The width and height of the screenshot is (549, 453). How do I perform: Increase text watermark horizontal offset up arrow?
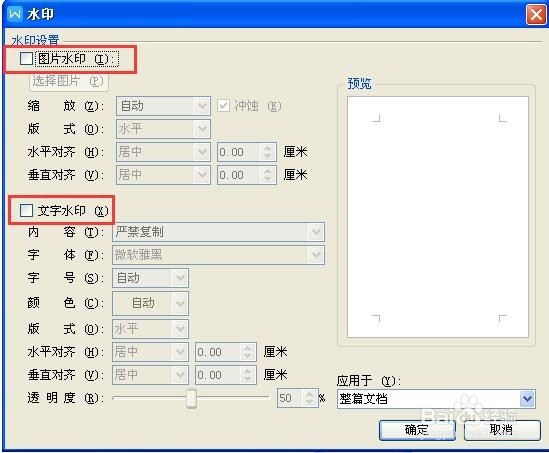248,348
